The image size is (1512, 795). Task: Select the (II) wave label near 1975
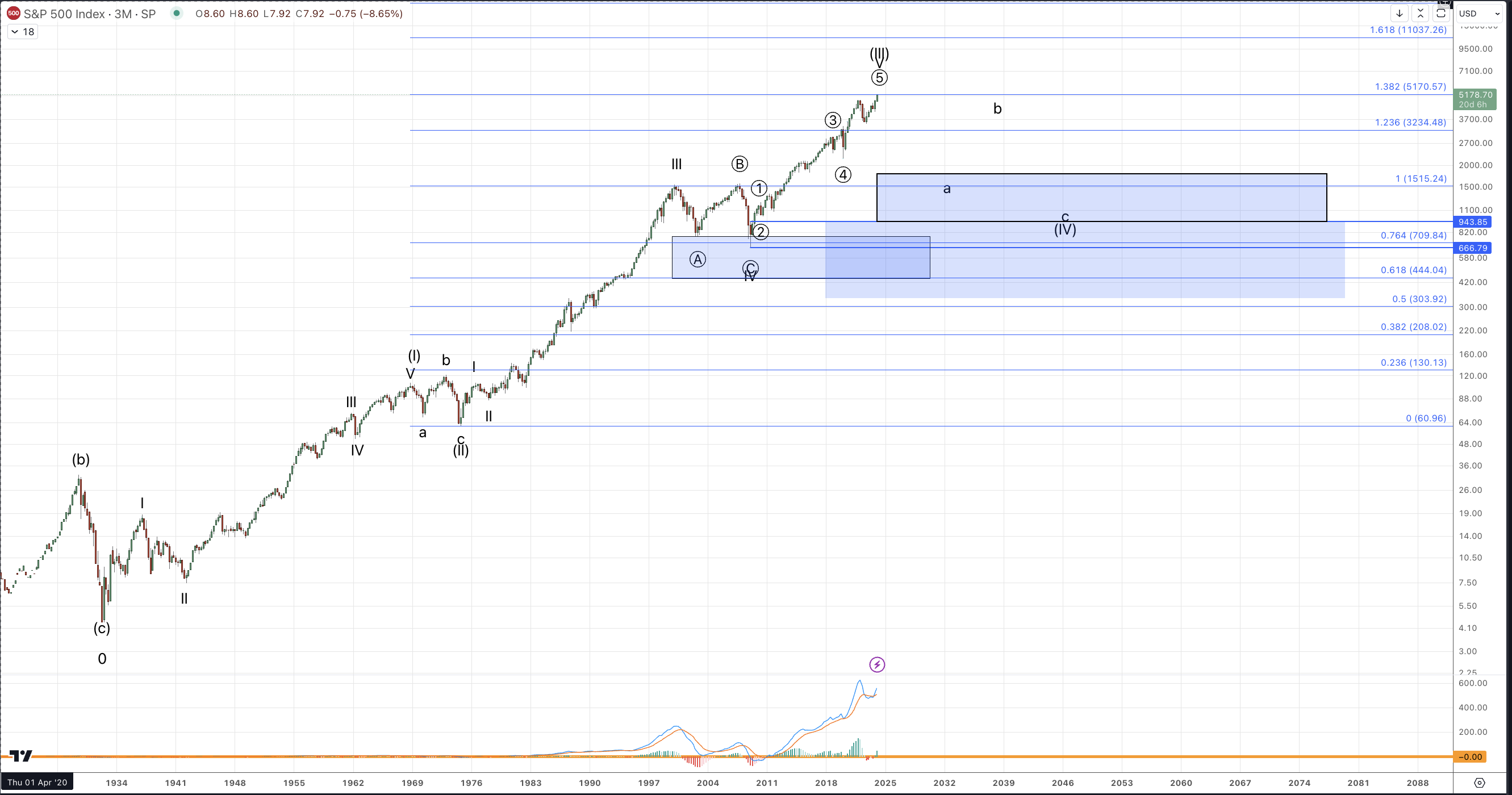[x=461, y=451]
